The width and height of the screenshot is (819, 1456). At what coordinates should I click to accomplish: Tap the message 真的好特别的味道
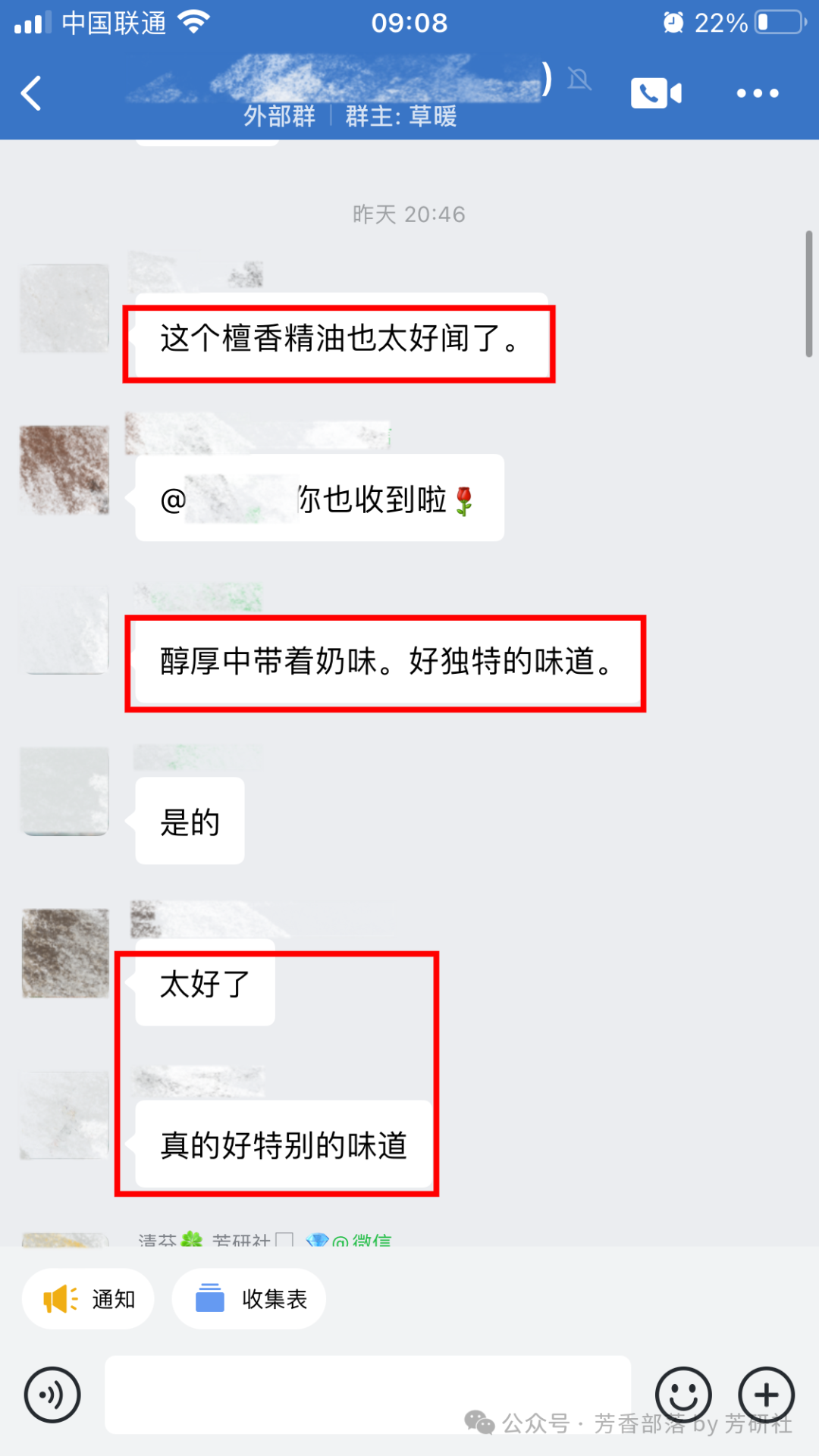tap(284, 1144)
